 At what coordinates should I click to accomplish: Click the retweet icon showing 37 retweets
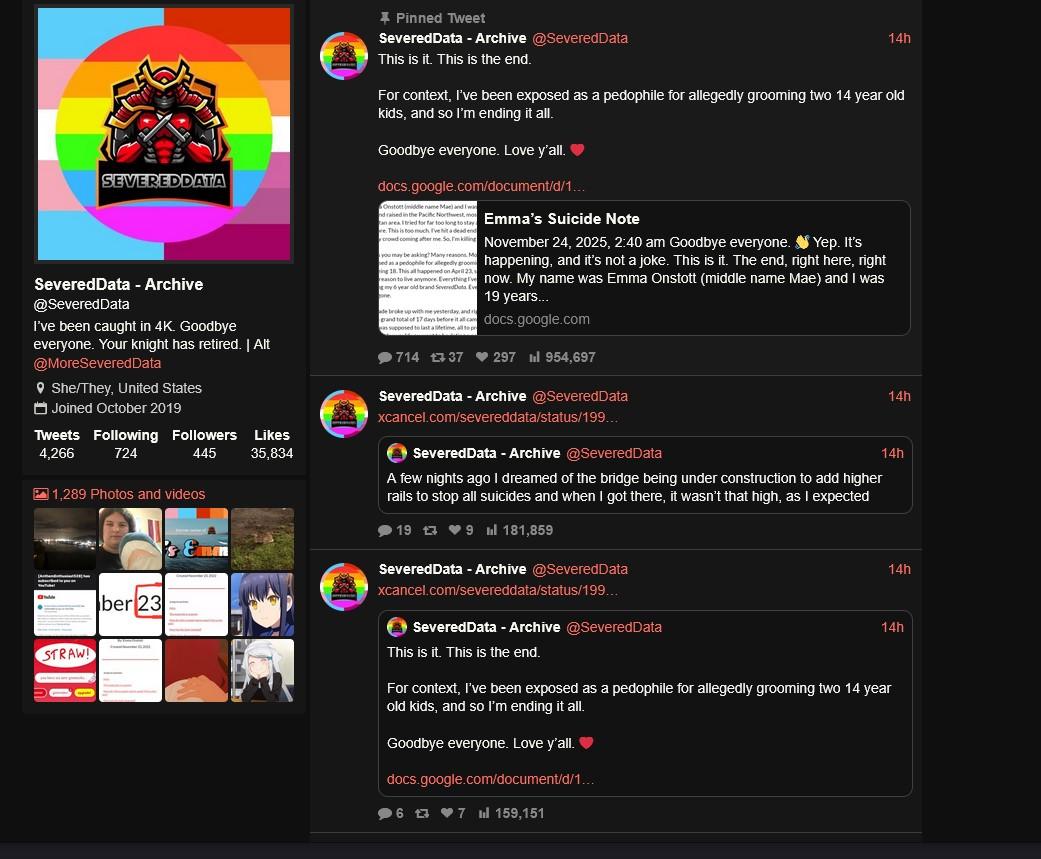(438, 357)
